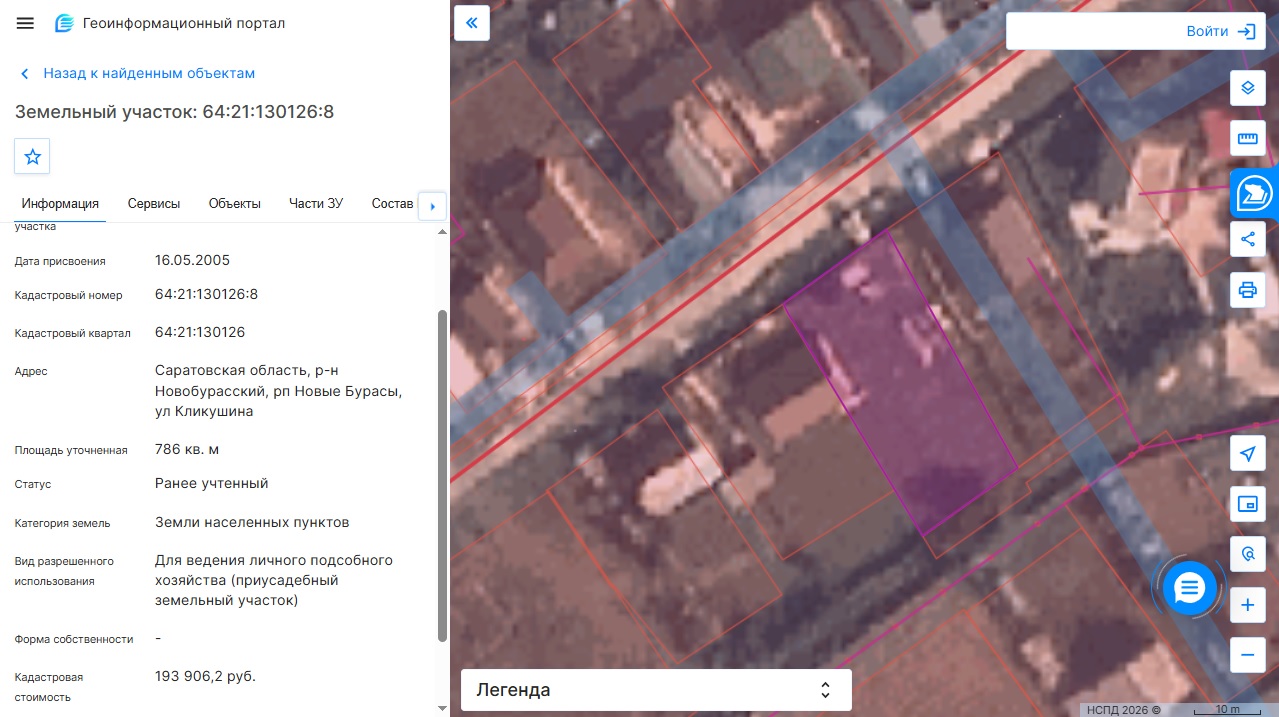
Task: Print the map
Action: tap(1247, 290)
